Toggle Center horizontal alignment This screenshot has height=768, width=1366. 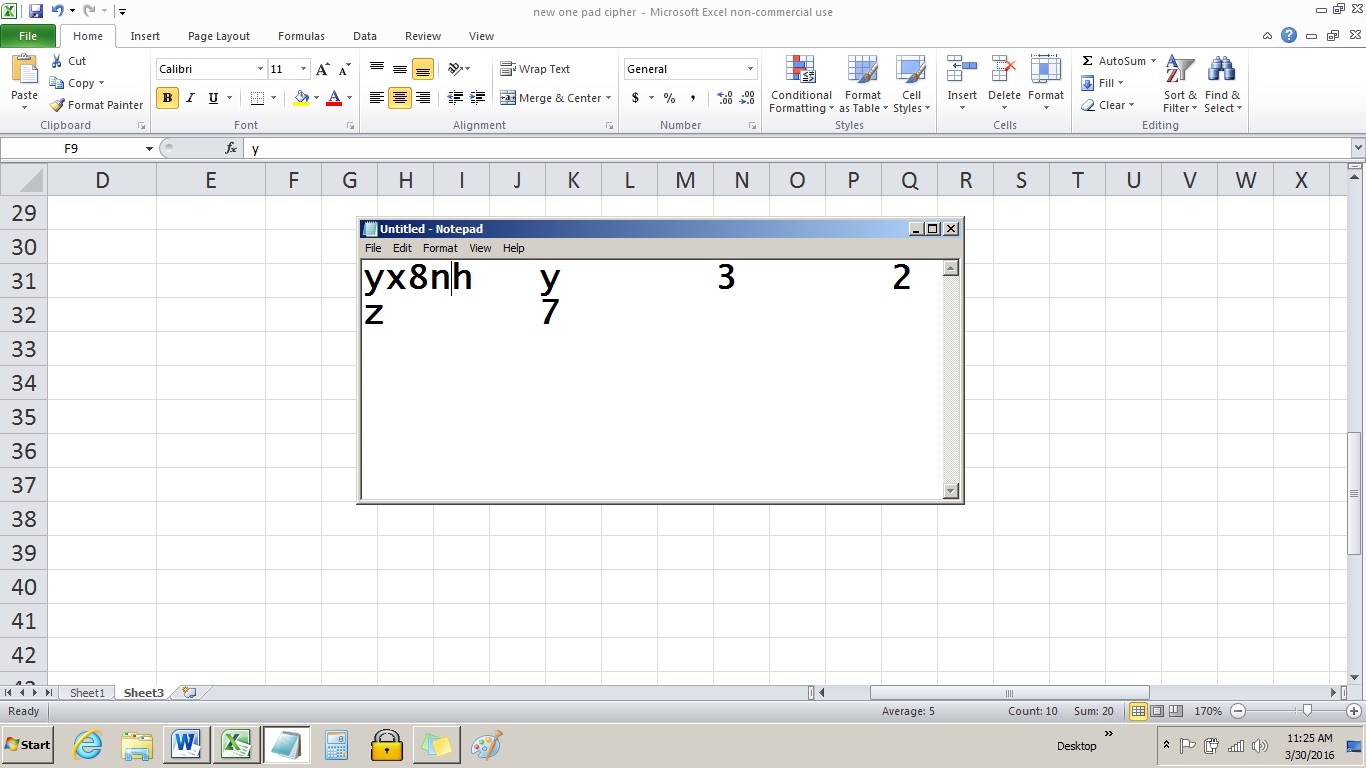[400, 98]
